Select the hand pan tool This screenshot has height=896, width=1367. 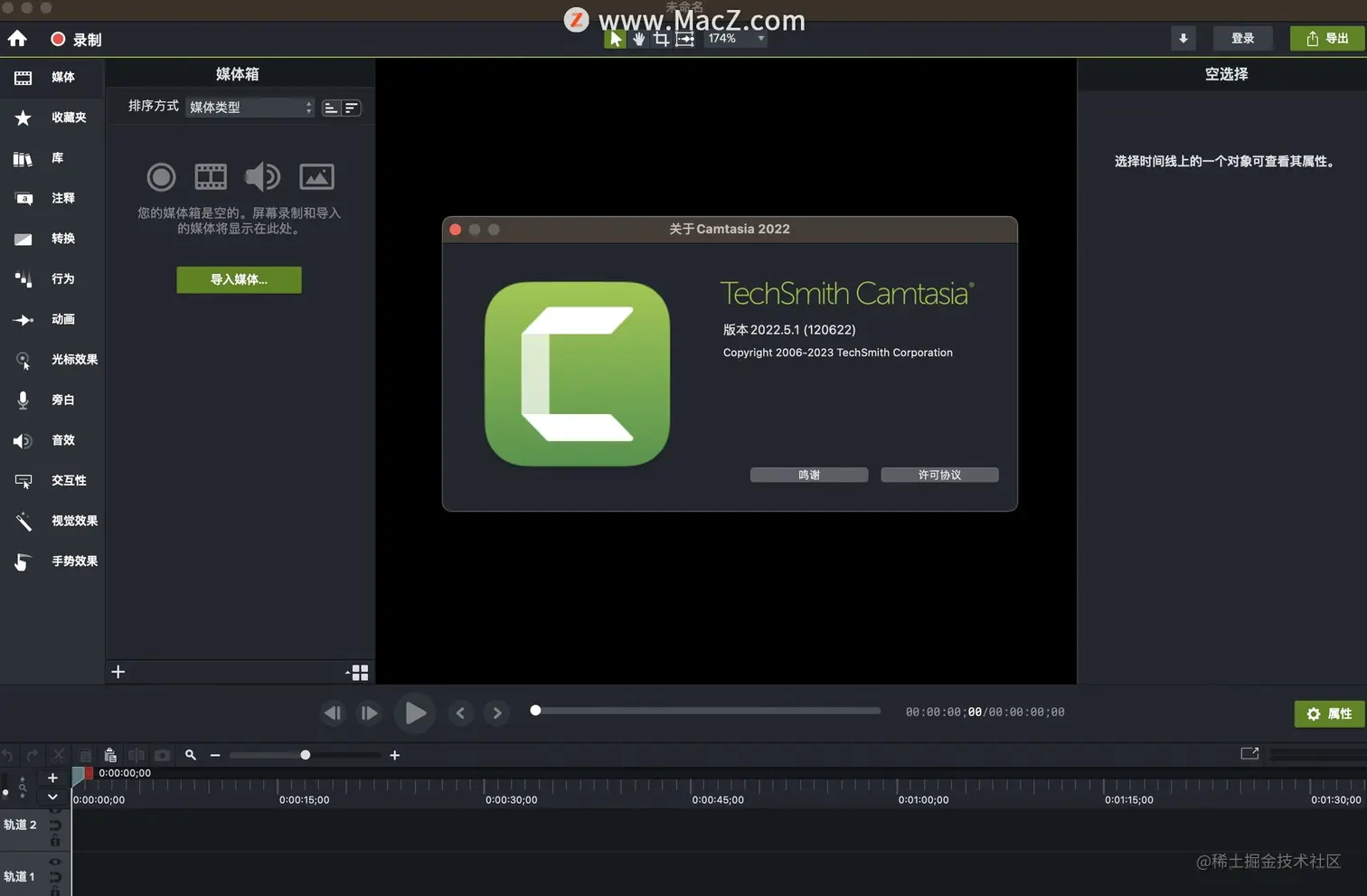(638, 39)
